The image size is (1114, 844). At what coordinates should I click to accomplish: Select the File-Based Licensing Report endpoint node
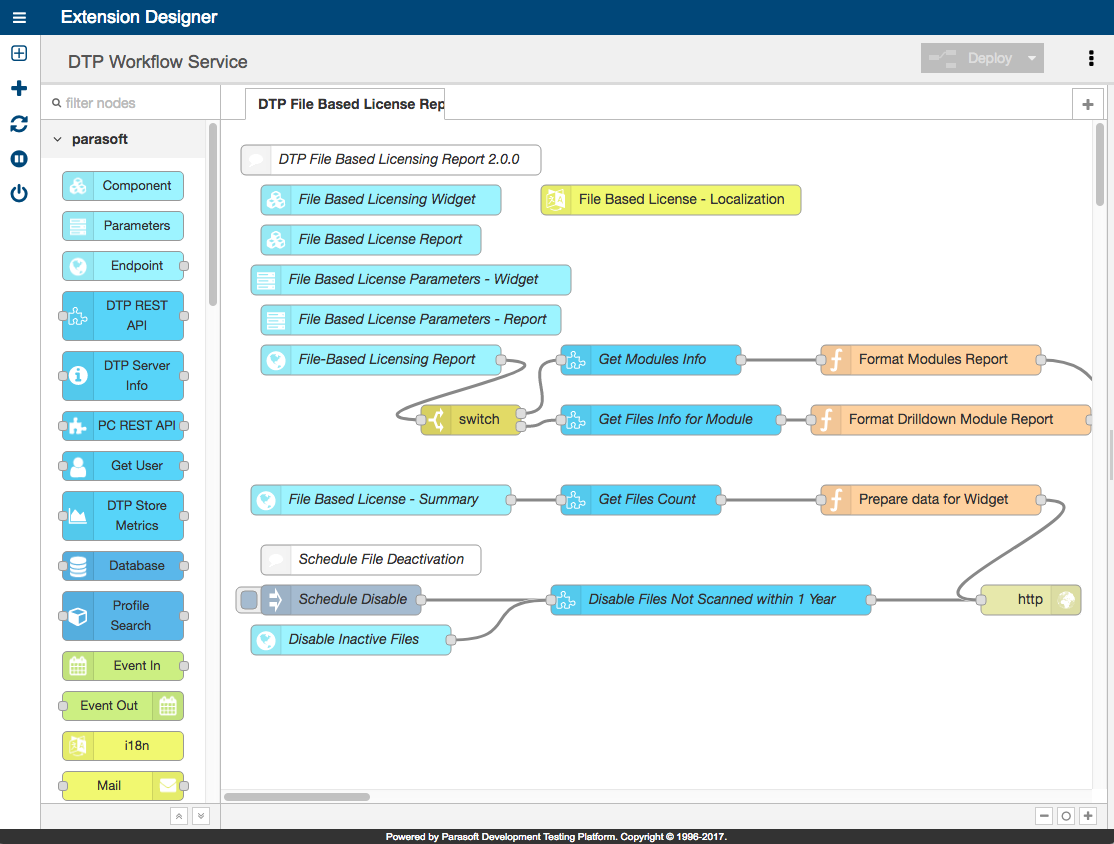coord(381,359)
